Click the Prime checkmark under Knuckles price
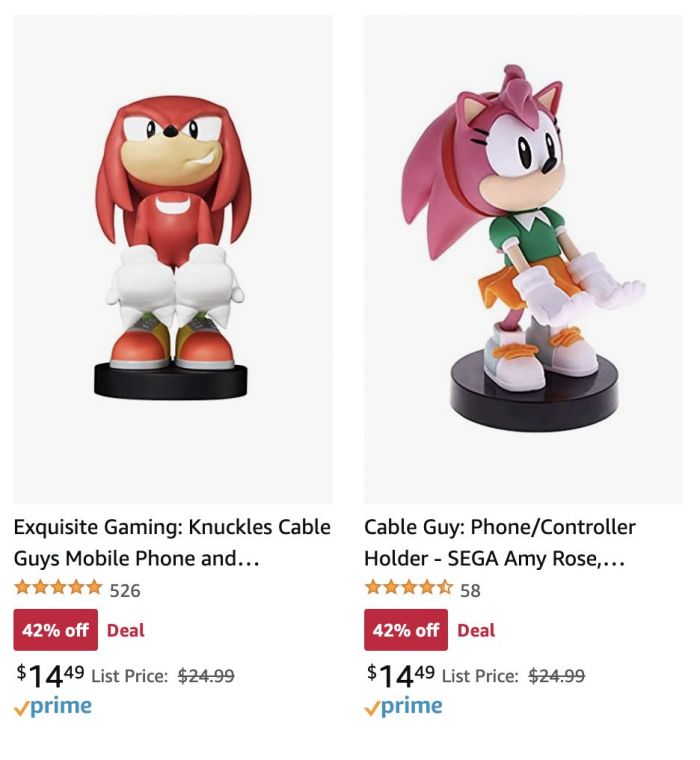The image size is (700, 760). (x=22, y=709)
